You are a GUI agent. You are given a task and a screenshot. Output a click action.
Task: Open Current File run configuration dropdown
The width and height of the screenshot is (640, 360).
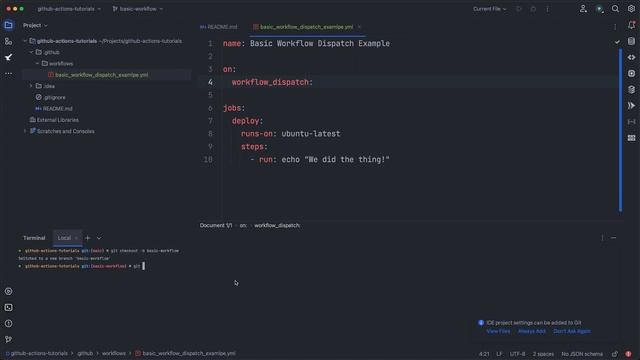[489, 9]
